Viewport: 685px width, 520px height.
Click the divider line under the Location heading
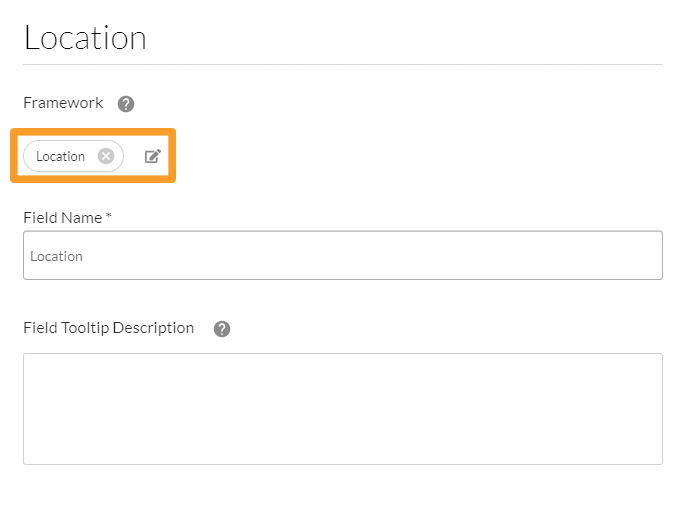(x=342, y=64)
